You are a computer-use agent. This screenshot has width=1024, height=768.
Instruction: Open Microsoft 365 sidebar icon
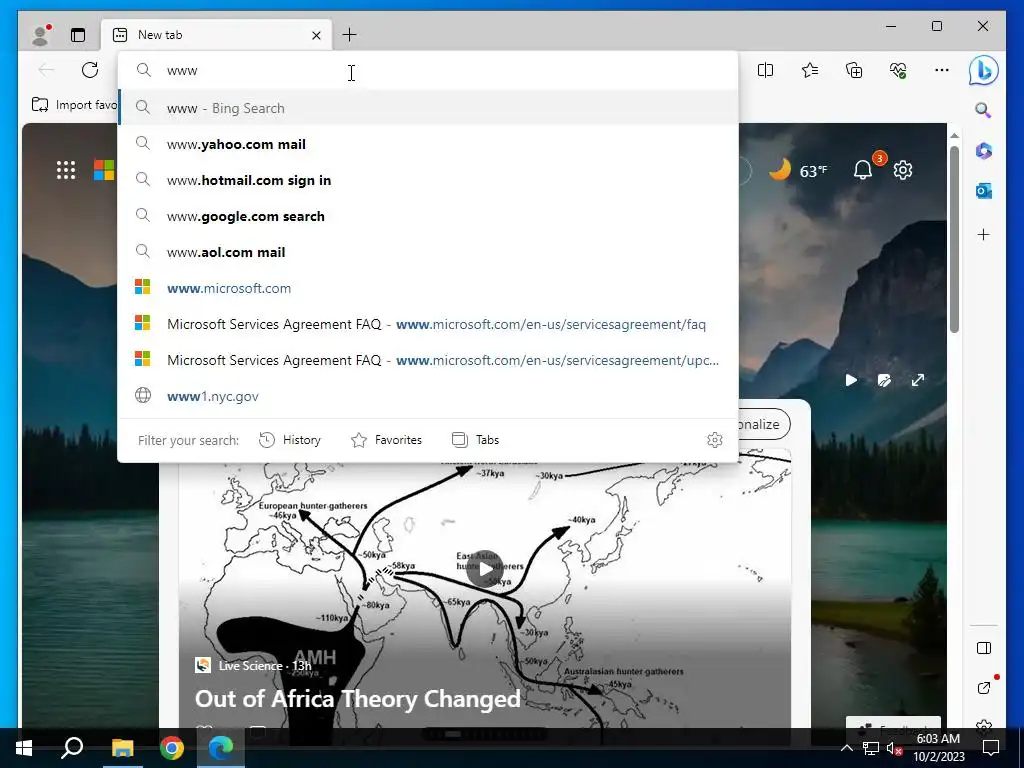coord(984,151)
